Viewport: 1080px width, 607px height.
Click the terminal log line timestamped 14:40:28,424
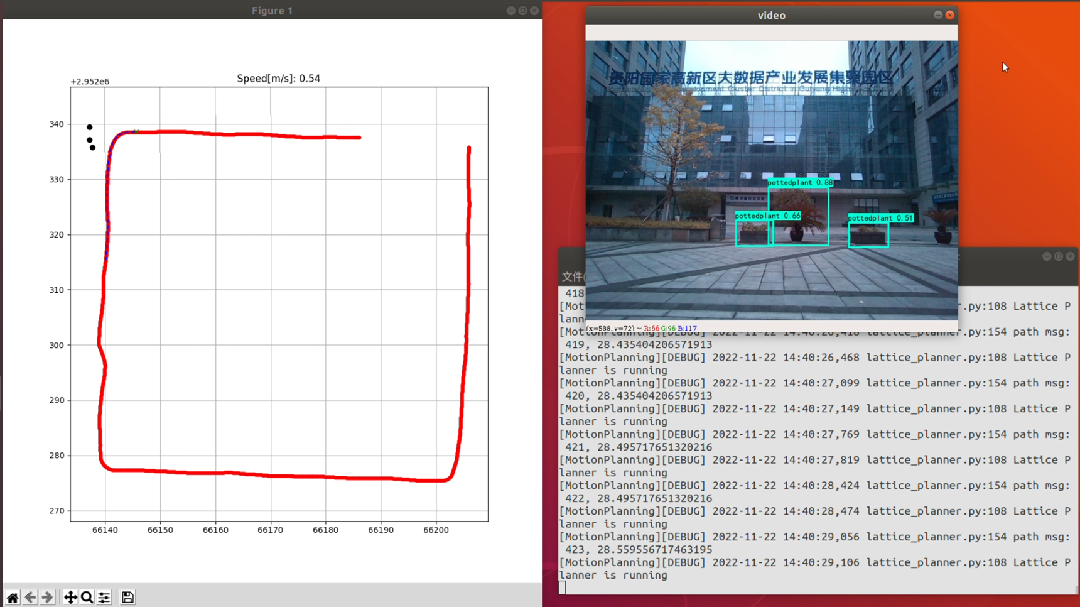pos(815,486)
